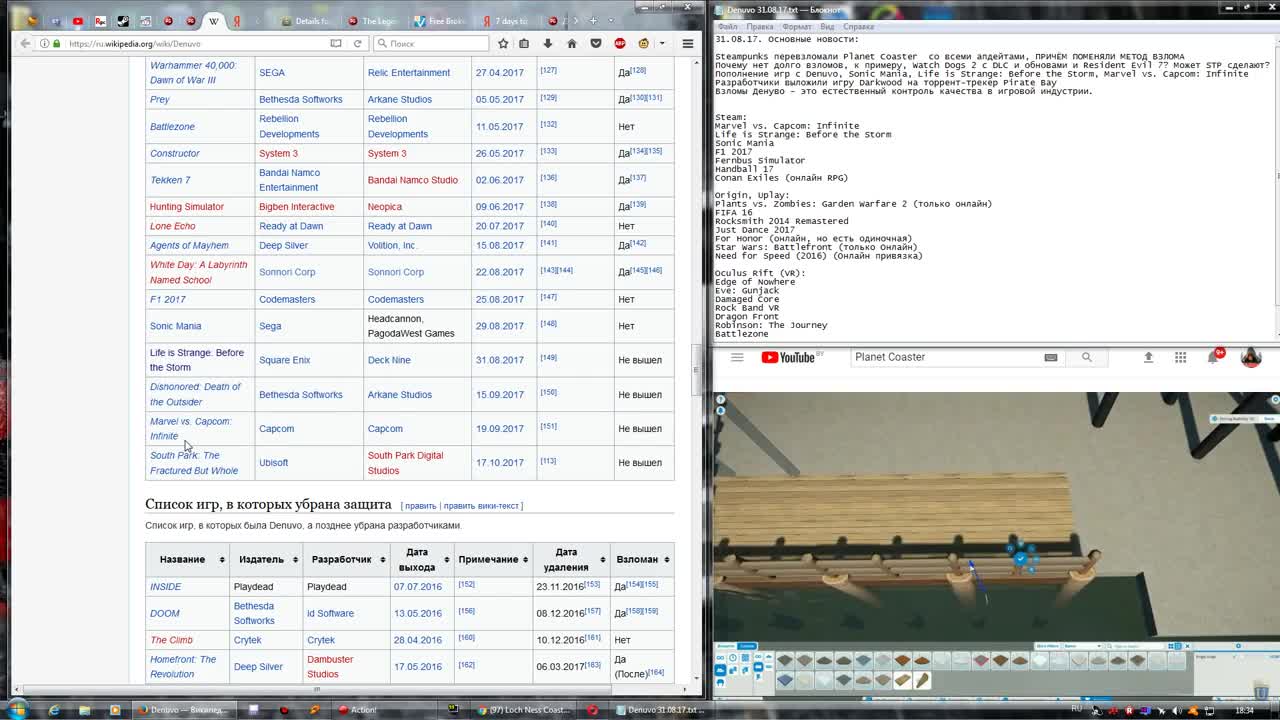Image resolution: width=1280 pixels, height=720 pixels.
Task: Sort table by Дата удаления column
Action: (x=570, y=559)
